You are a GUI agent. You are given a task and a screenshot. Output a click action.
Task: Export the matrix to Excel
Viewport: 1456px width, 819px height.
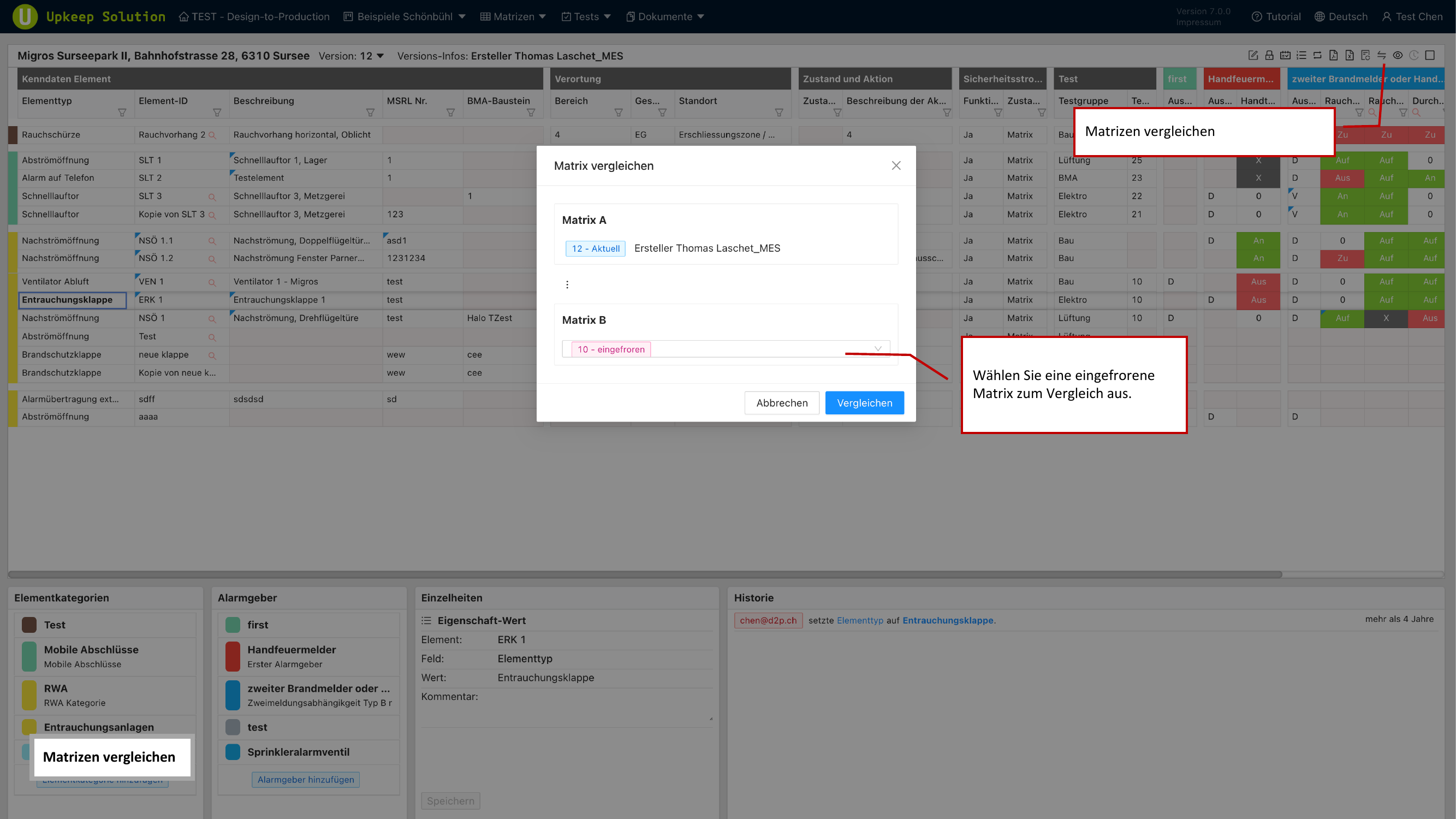tap(1350, 55)
